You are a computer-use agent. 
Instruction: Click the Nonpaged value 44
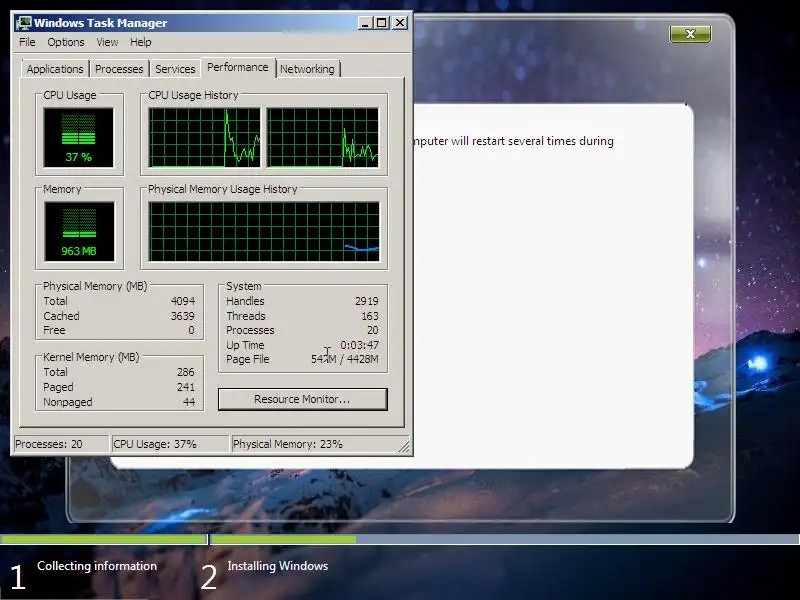189,402
